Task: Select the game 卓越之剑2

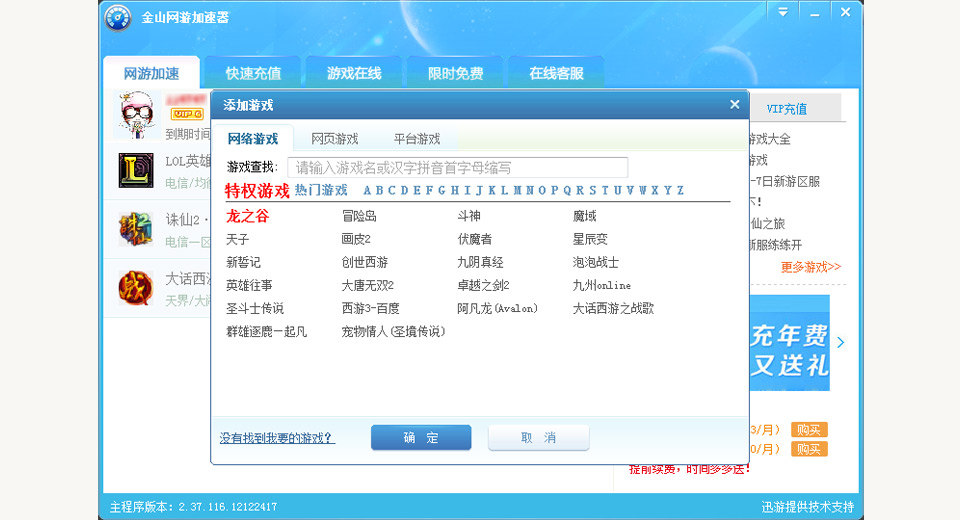Action: coord(483,285)
